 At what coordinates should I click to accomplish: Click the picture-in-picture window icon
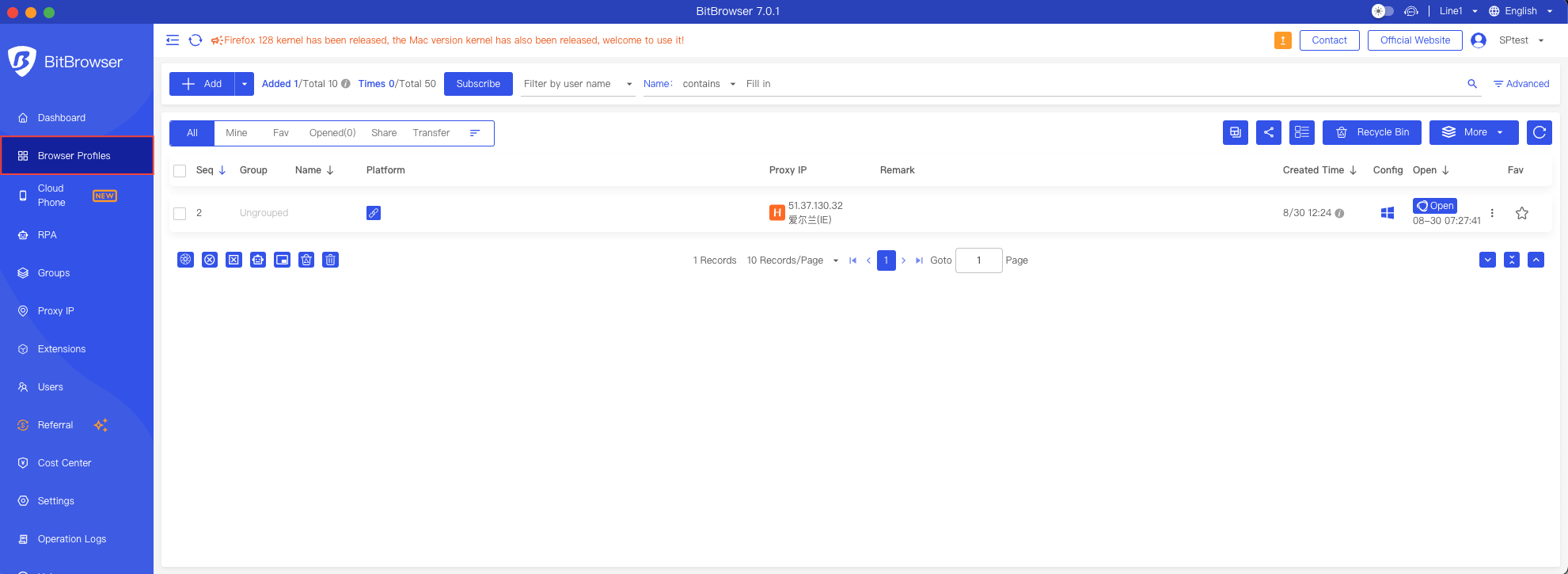pyautogui.click(x=282, y=260)
